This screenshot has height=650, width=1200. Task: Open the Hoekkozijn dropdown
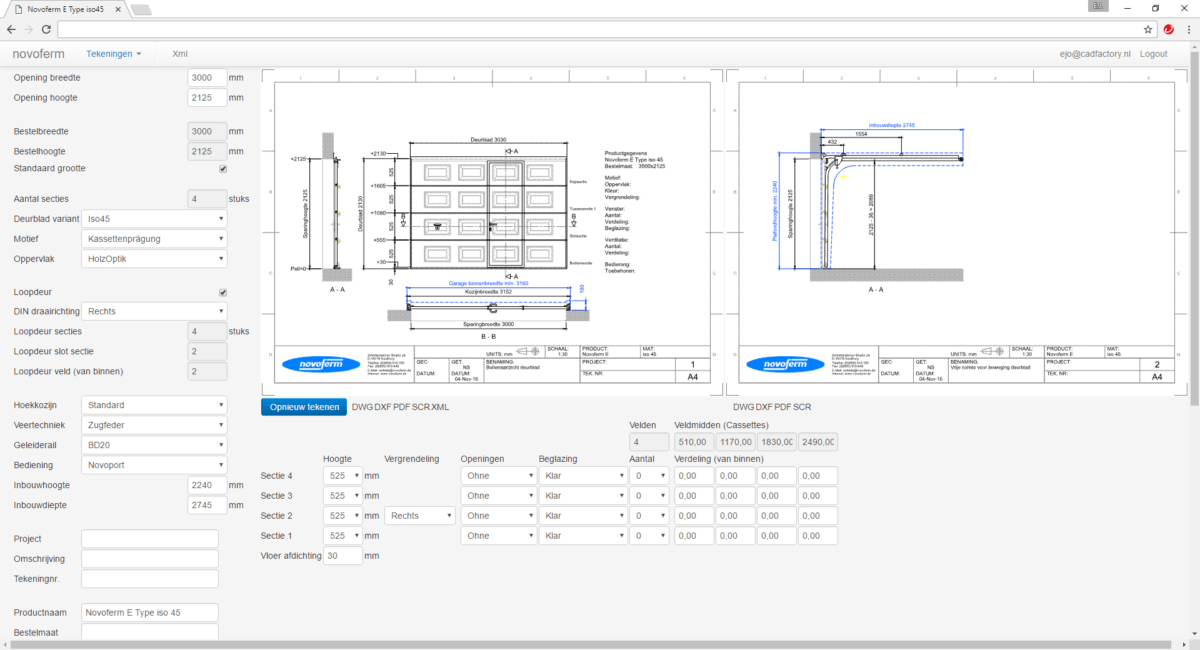(x=155, y=405)
